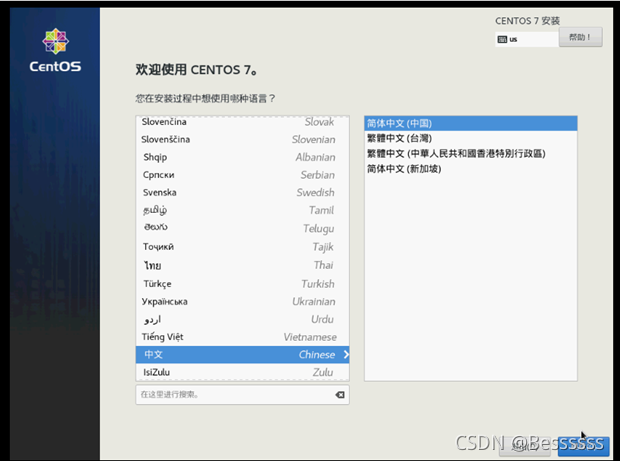Choose 繁體中文 Hong Kong locale
The image size is (620, 461).
click(471, 153)
